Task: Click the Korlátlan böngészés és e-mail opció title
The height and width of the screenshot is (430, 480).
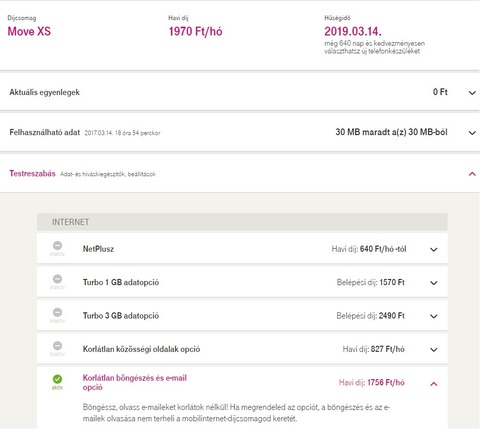Action: coord(135,382)
